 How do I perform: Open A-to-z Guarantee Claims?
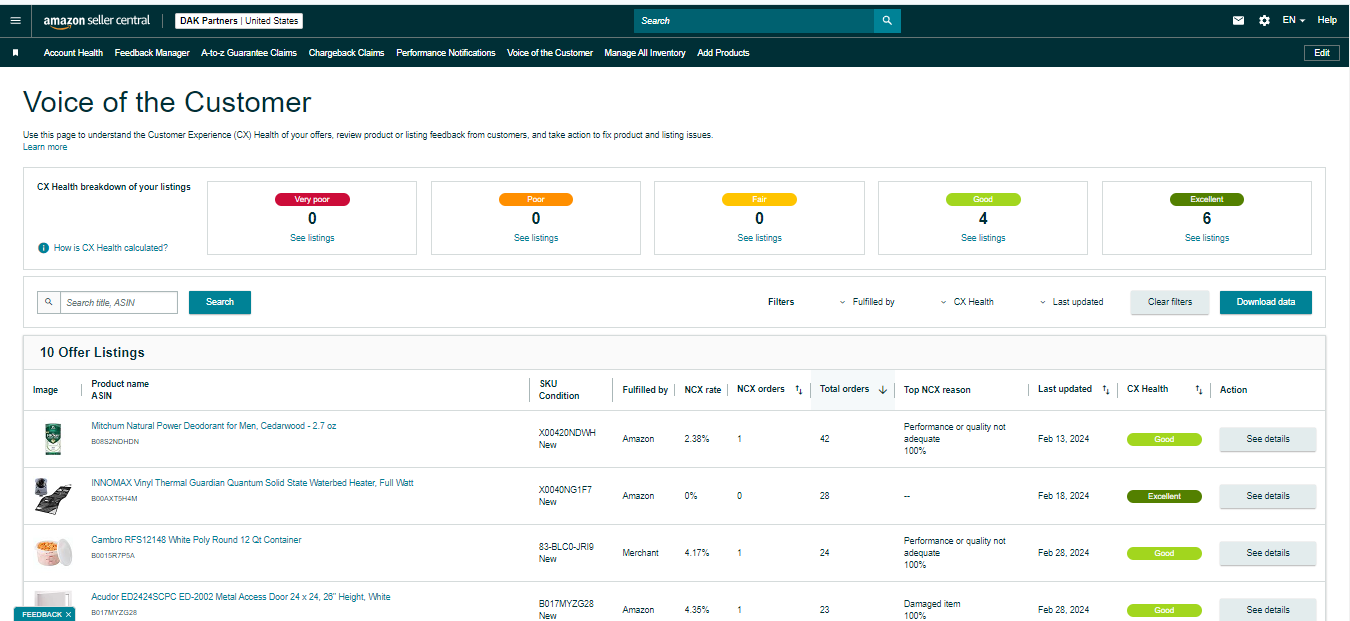(x=249, y=53)
